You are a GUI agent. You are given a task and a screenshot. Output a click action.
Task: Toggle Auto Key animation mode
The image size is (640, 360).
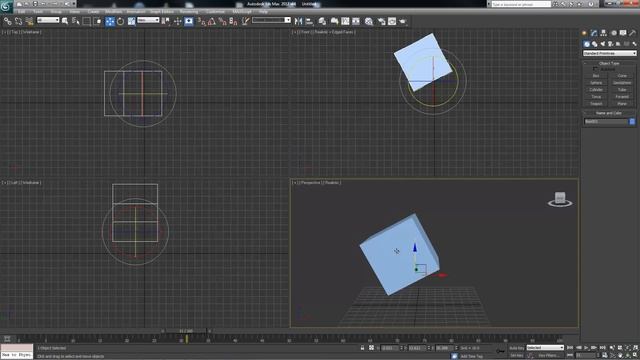(x=516, y=348)
